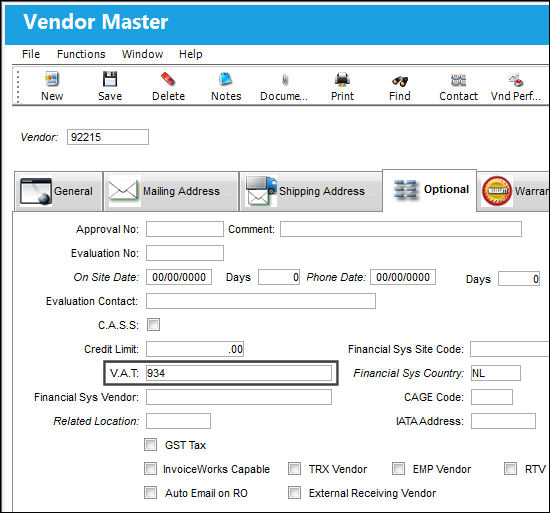550x513 pixels.
Task: Click the Vendor: label
Action: (39, 137)
